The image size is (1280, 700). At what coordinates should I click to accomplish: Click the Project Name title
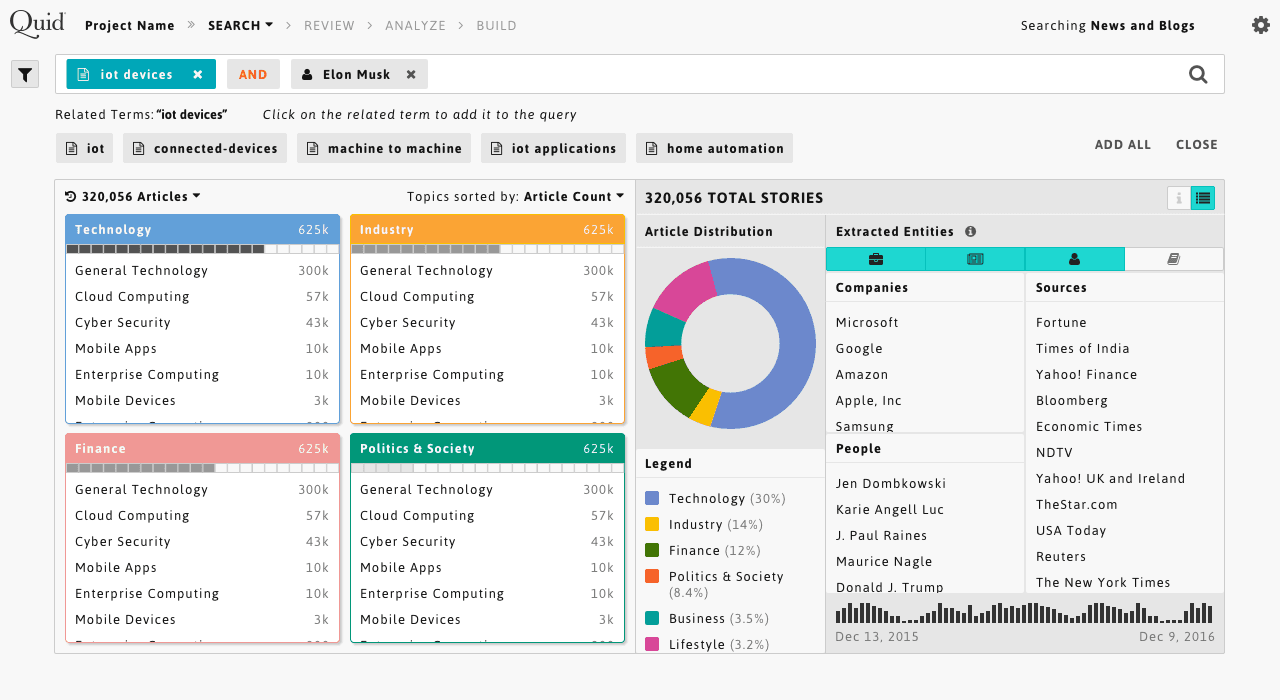[x=130, y=25]
